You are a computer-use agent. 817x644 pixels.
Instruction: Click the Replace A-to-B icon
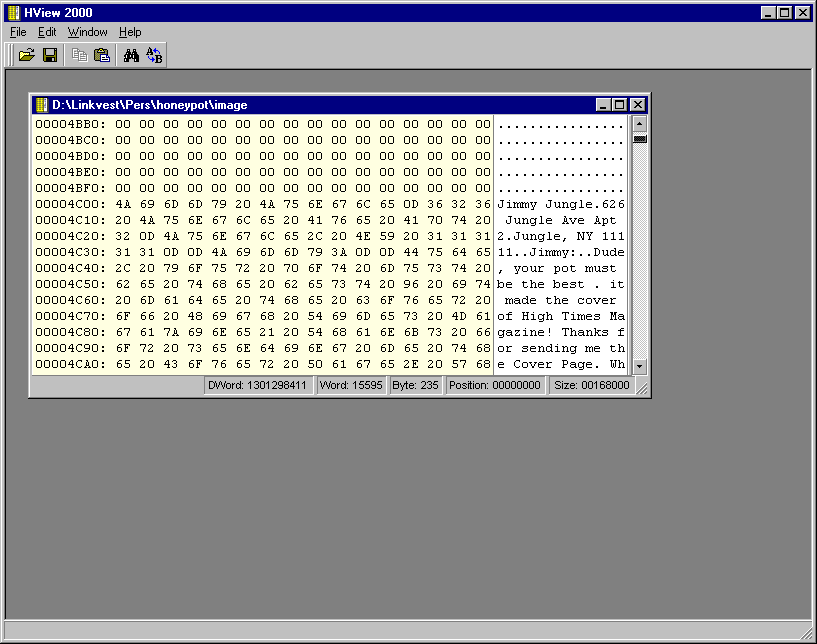[x=154, y=55]
